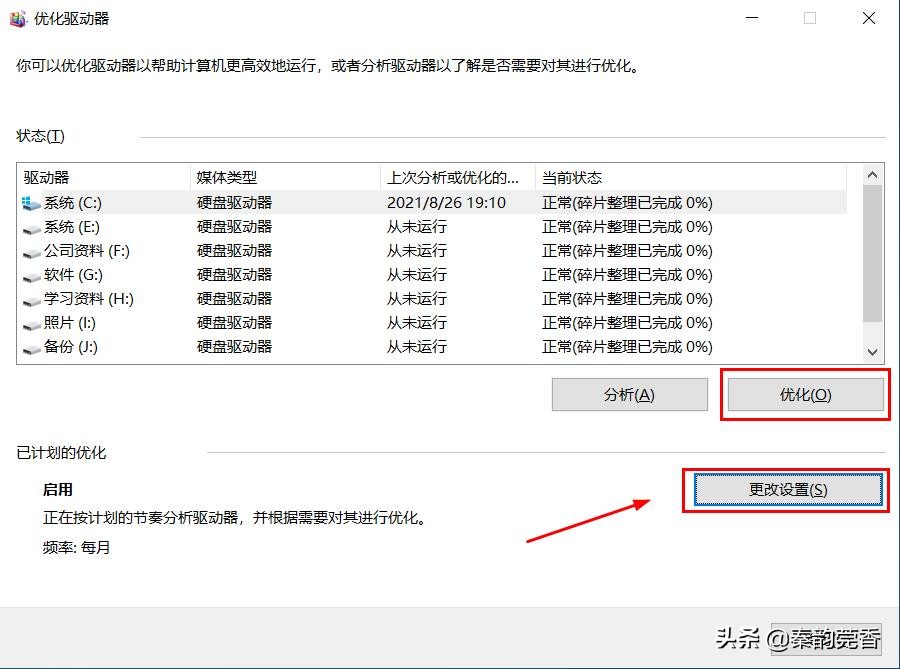Click the 公司资料 (F:) drive icon
900x669 pixels.
[x=31, y=250]
